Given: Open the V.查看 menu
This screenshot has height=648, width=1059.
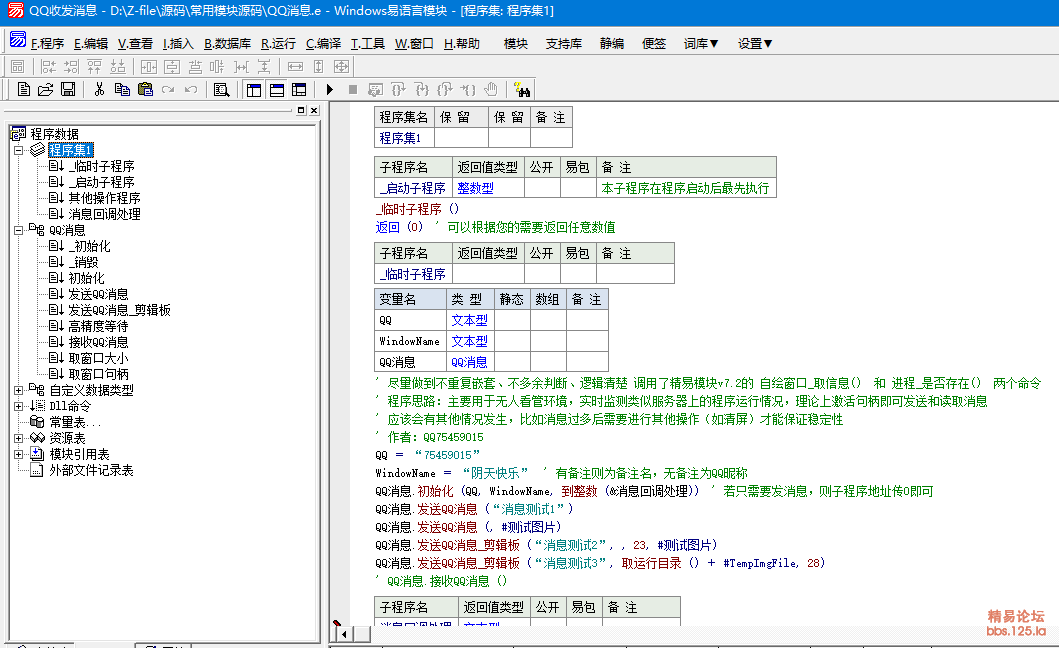Looking at the screenshot, I should coord(135,43).
